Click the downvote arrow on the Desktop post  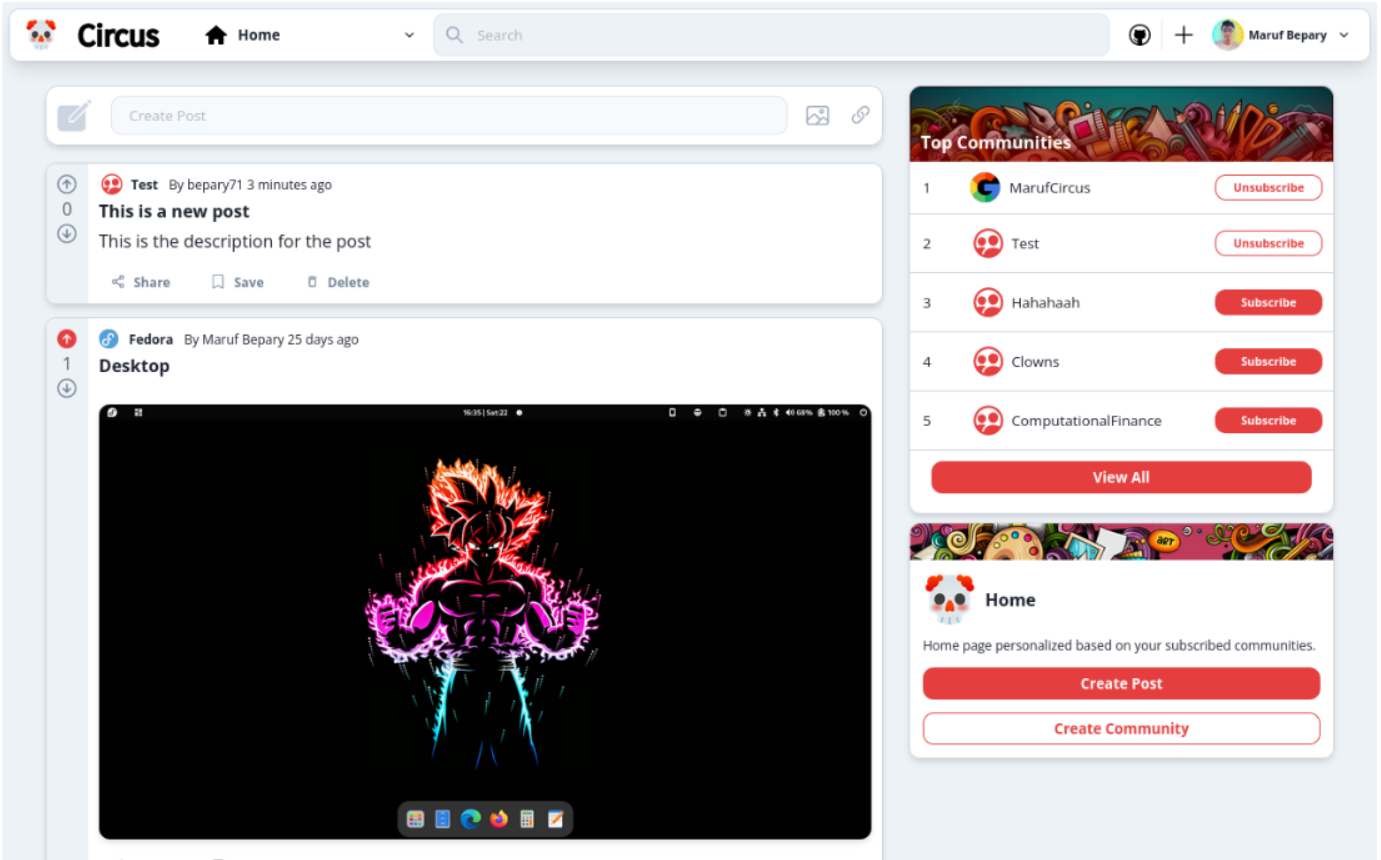[67, 388]
